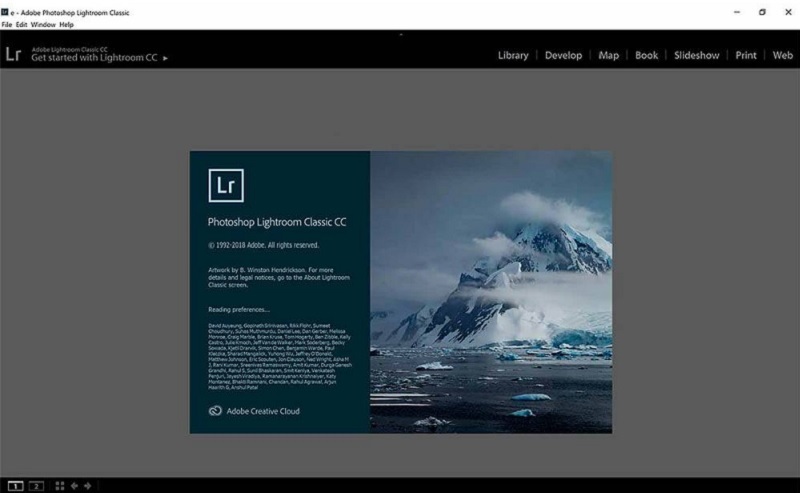Go forward with the right arrow icon

click(87, 486)
